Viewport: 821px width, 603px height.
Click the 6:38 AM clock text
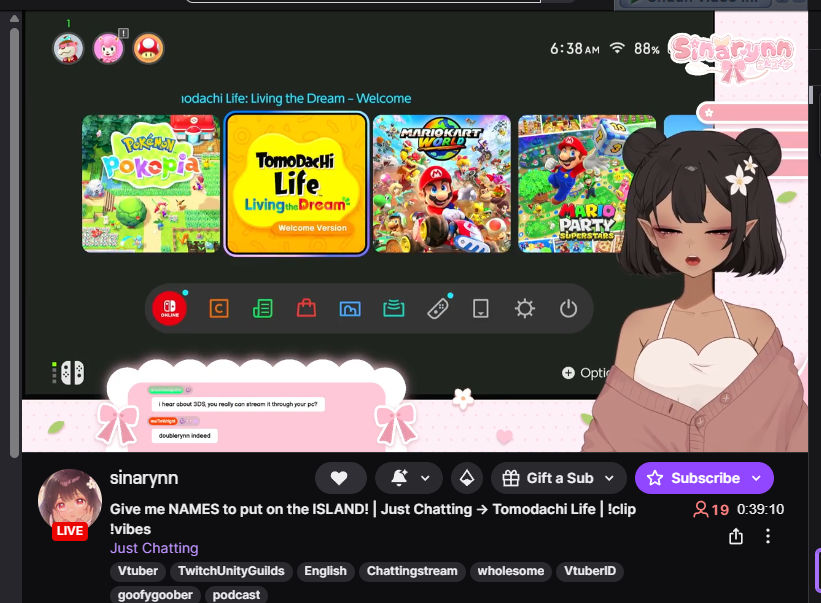(574, 49)
